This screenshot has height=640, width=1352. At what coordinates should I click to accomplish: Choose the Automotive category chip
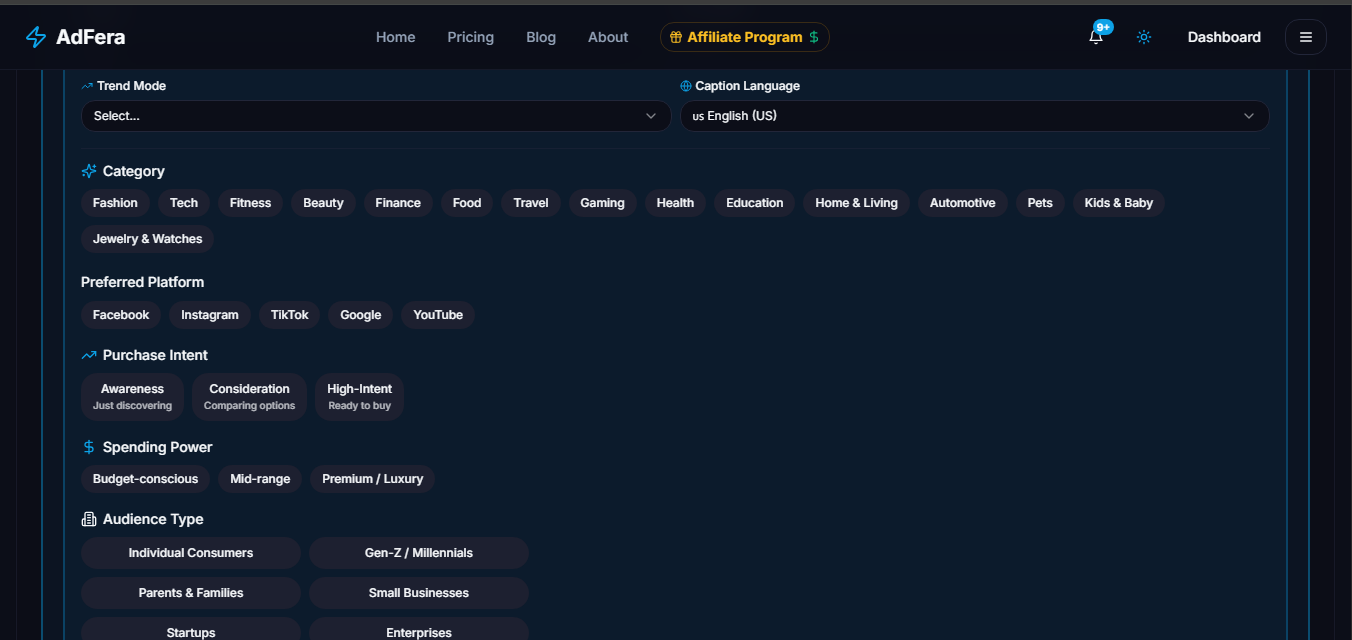(963, 203)
